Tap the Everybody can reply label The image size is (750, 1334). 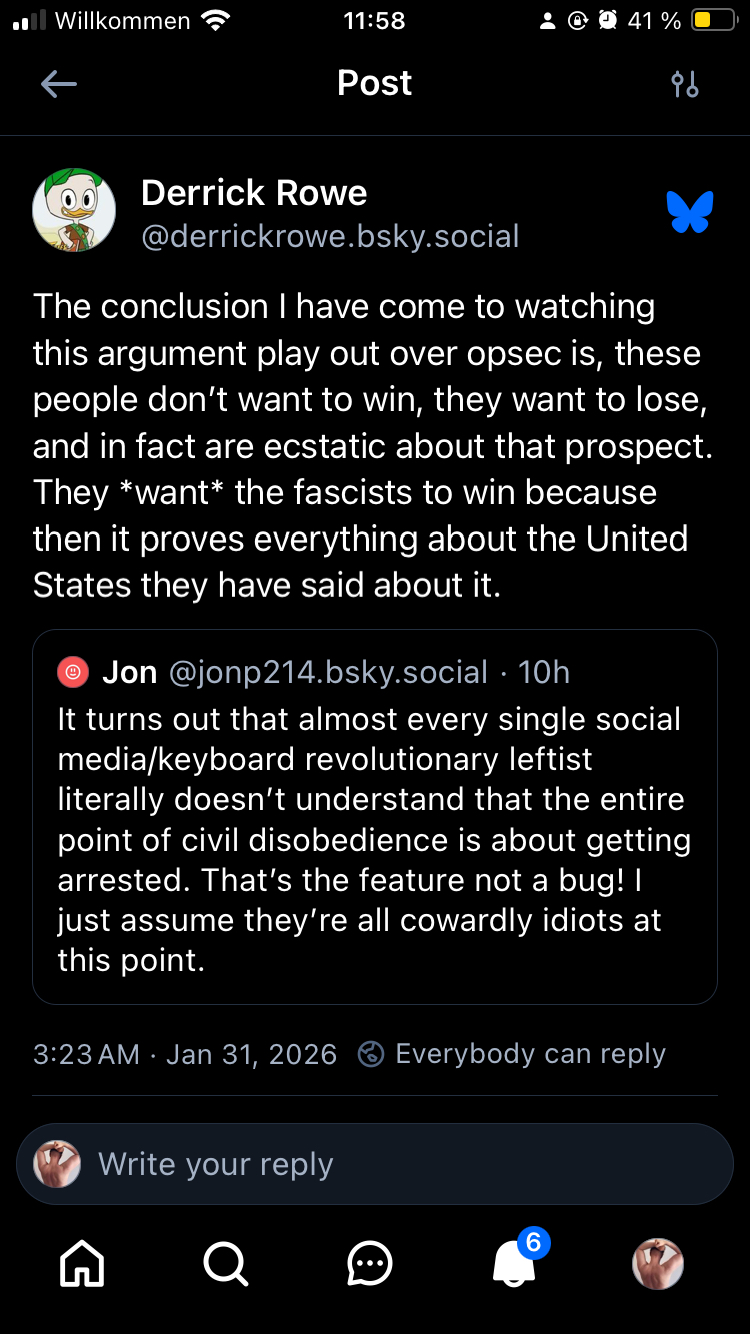tap(530, 1054)
